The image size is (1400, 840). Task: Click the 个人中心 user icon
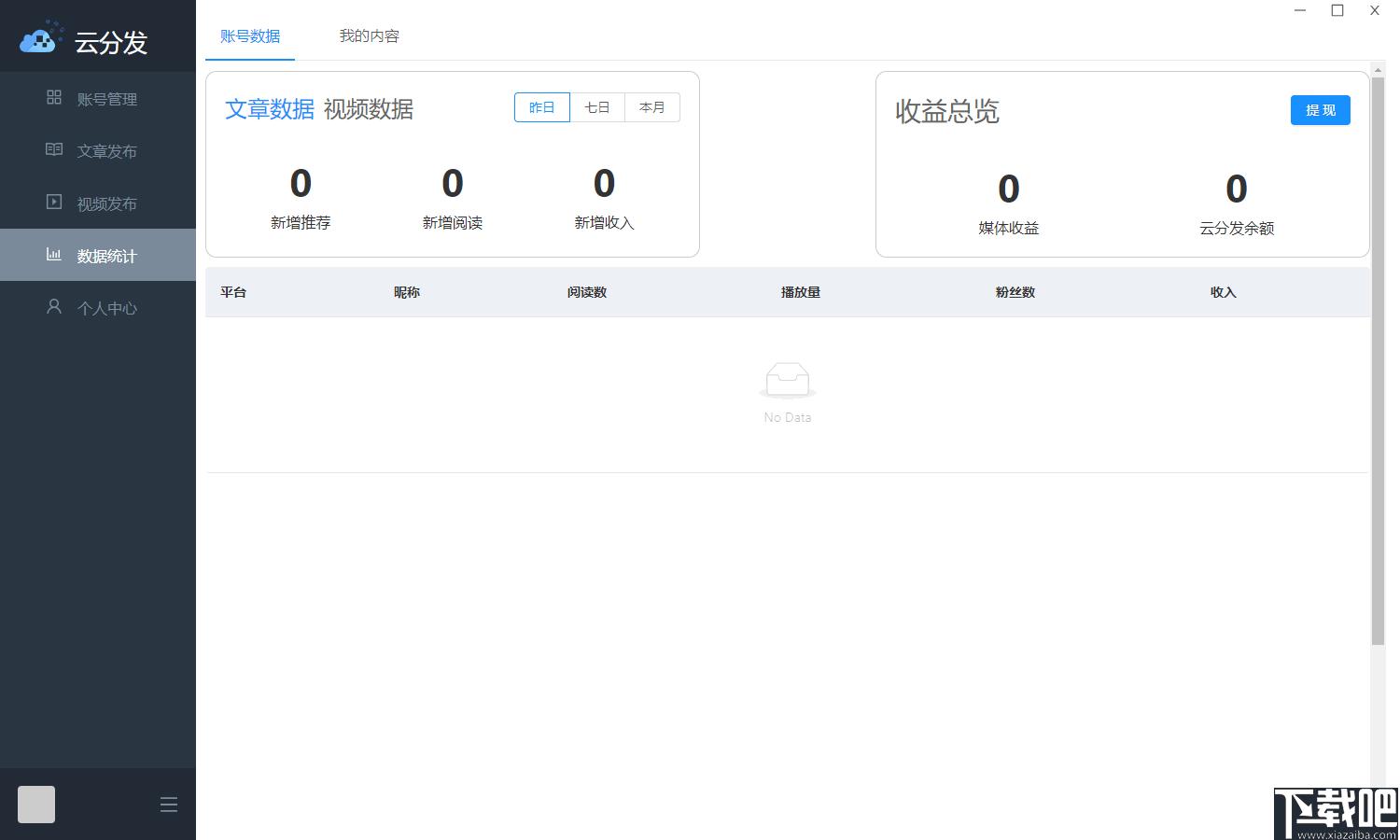[54, 306]
